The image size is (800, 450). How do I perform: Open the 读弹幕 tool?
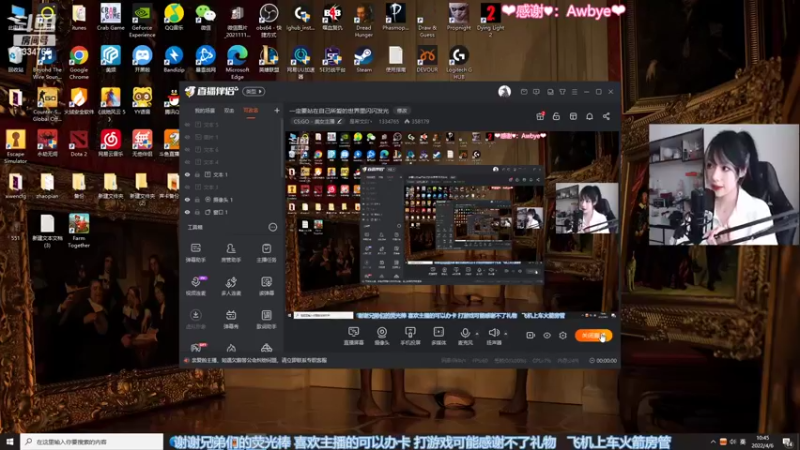(x=266, y=286)
